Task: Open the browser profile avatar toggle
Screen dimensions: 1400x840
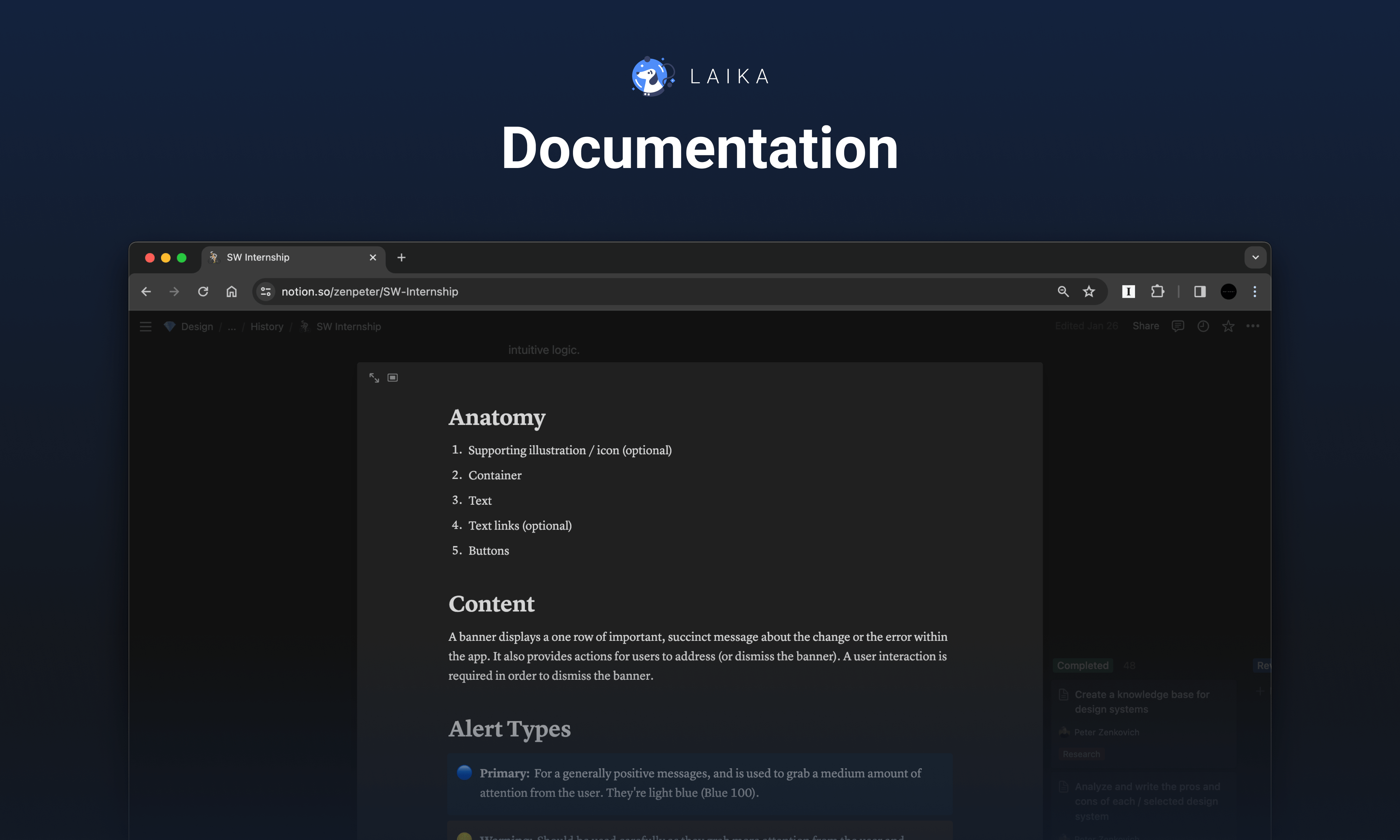Action: (1228, 292)
